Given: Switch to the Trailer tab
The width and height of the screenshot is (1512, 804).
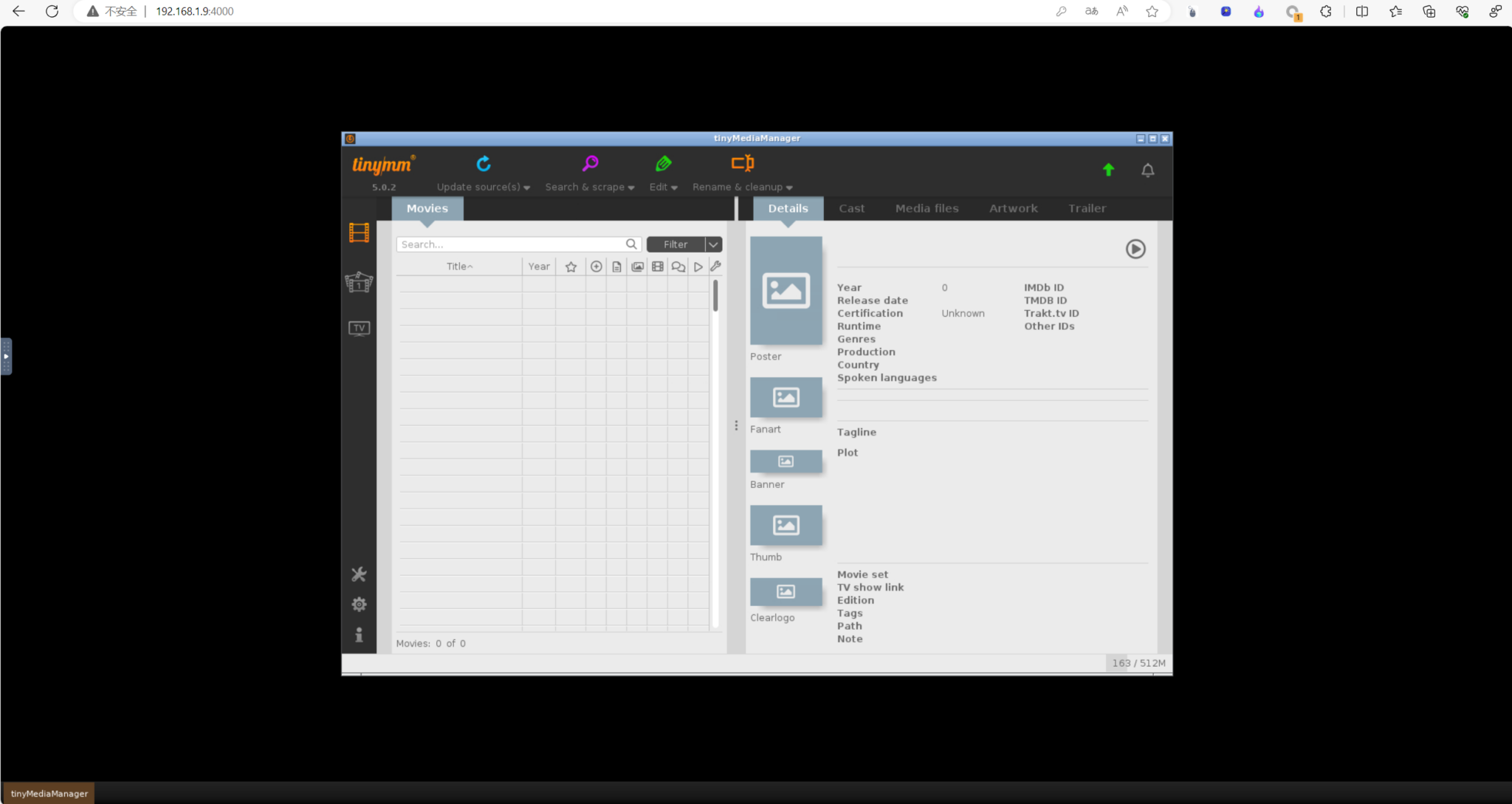Looking at the screenshot, I should 1087,209.
